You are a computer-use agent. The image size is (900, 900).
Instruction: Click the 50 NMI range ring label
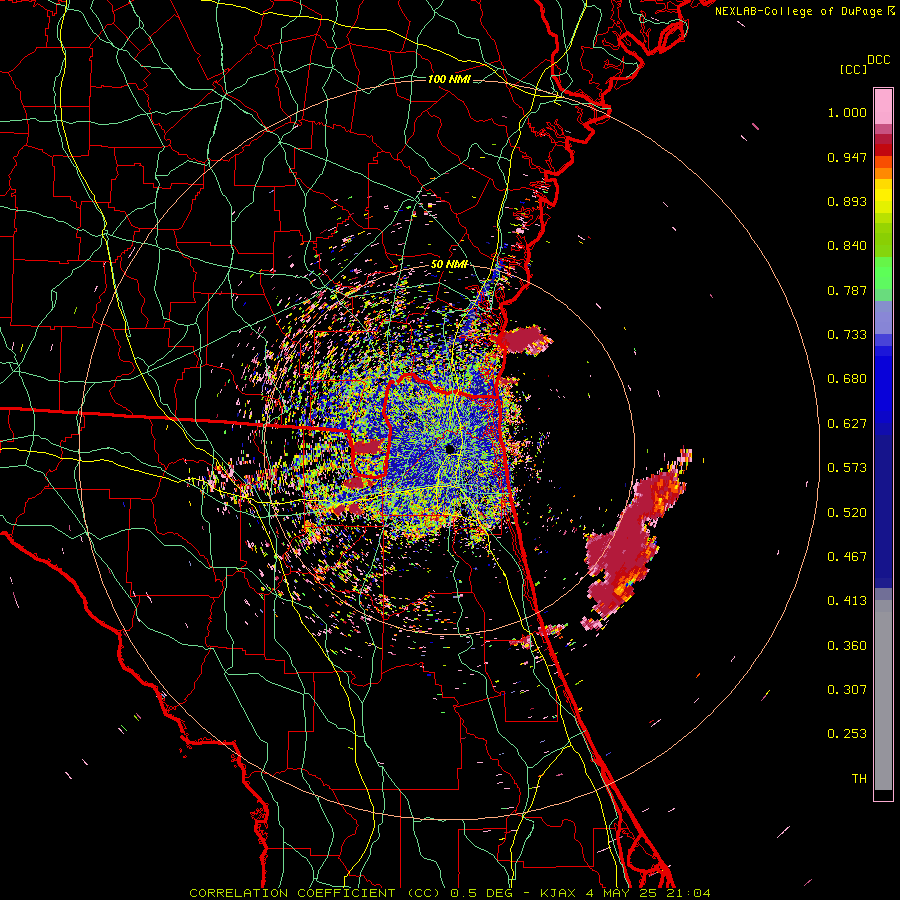tap(449, 265)
